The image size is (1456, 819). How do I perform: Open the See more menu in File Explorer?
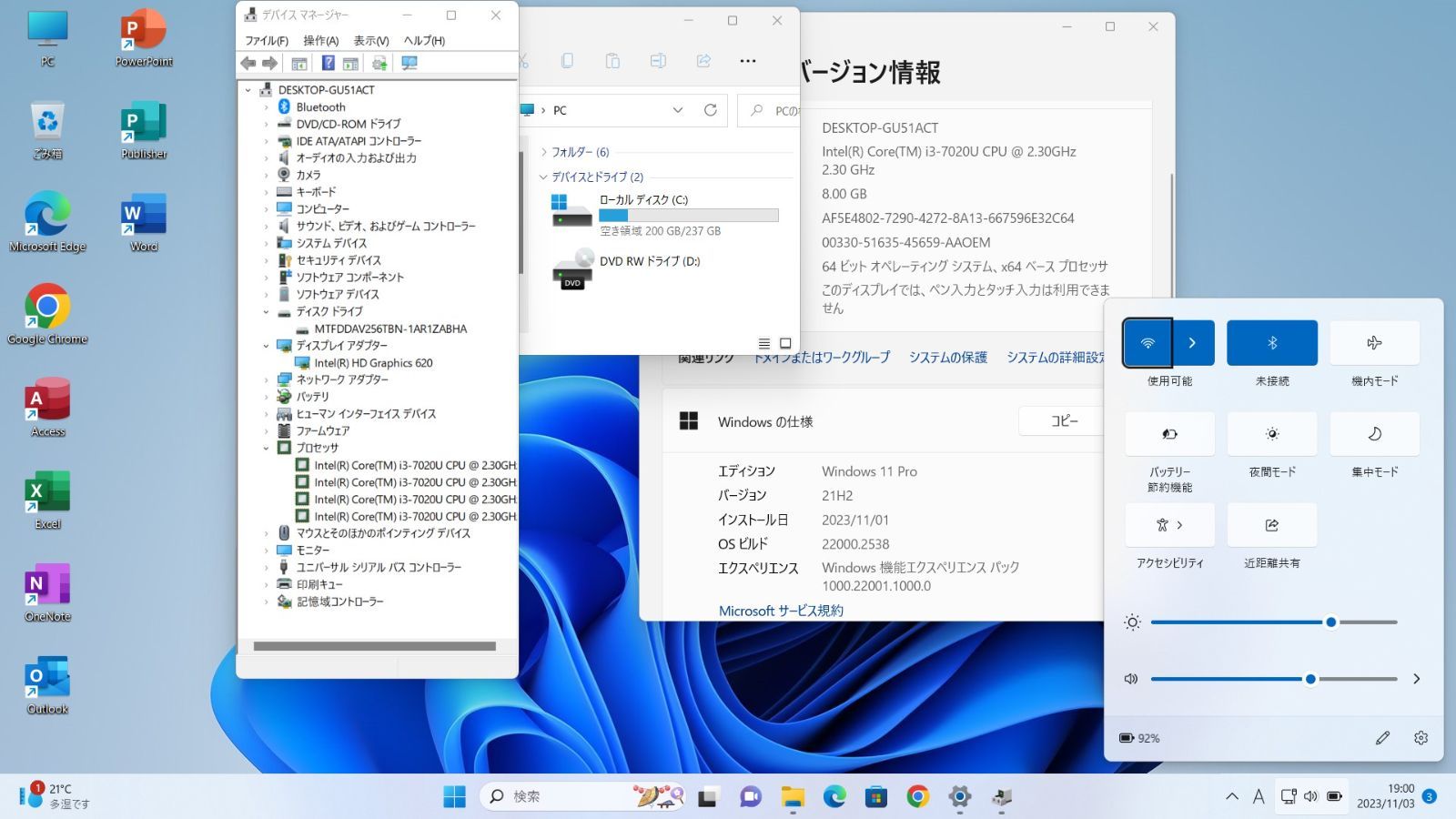[x=748, y=60]
